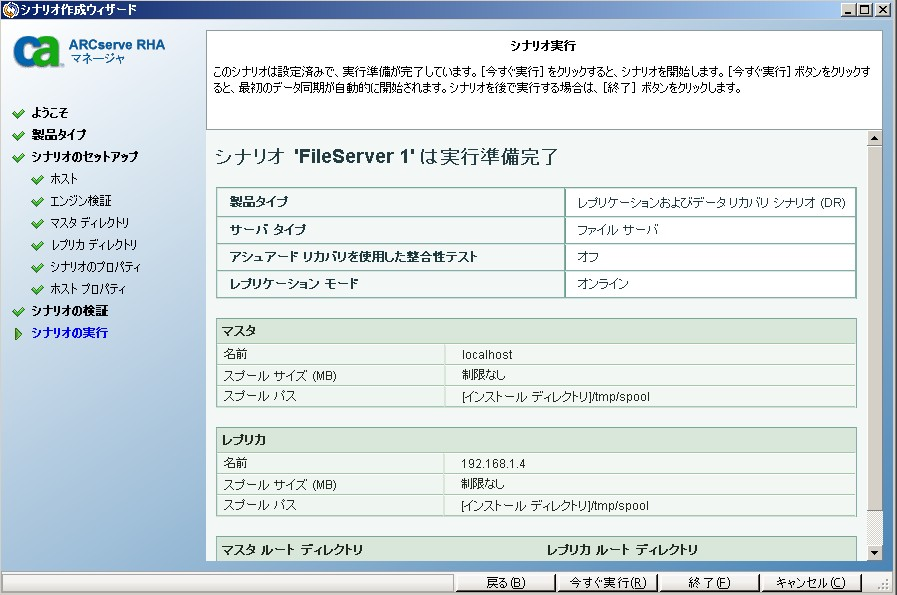Click the wizard title bar app icon
The height and width of the screenshot is (595, 897).
point(10,9)
